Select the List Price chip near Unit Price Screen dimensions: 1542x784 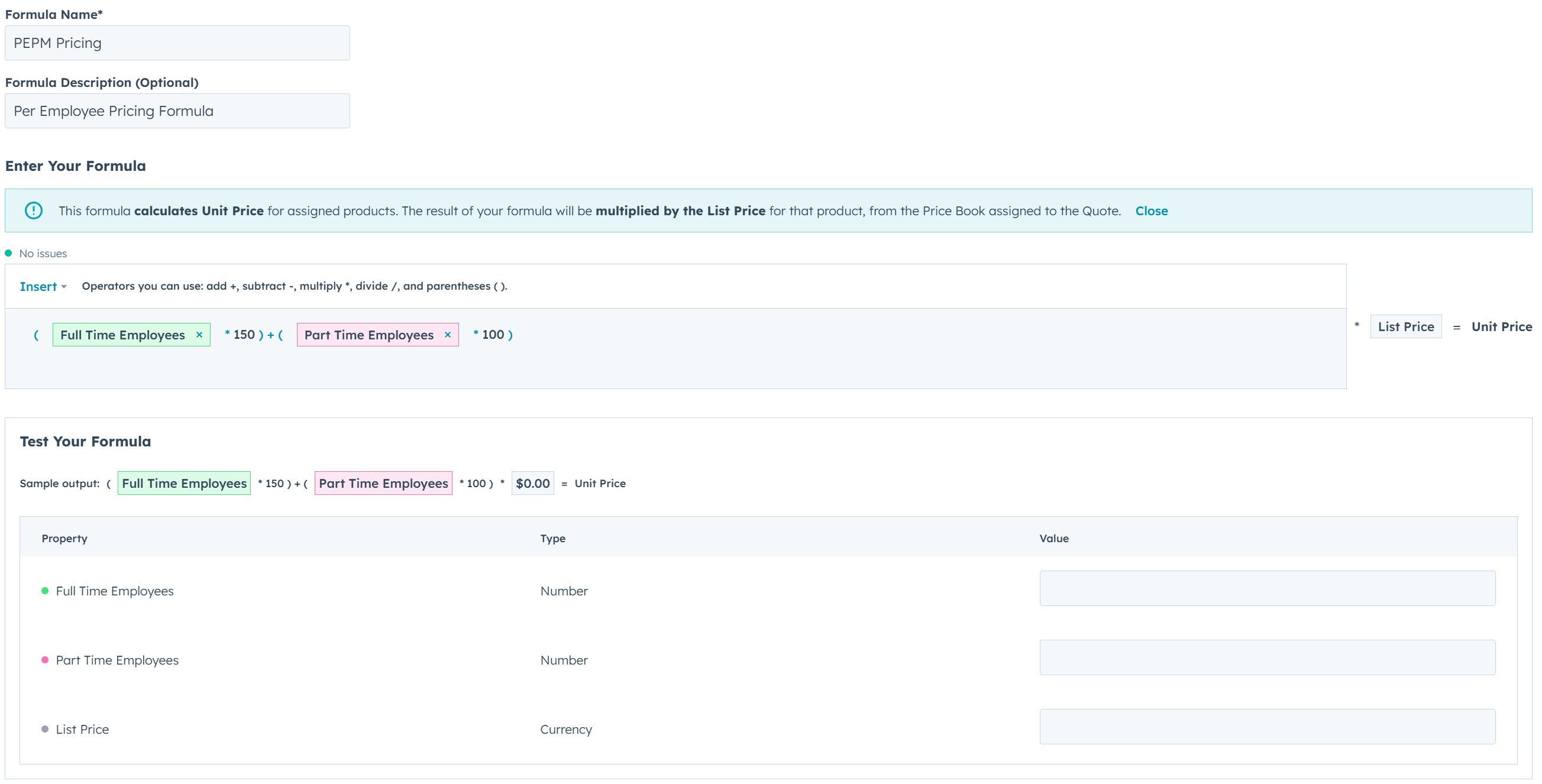click(1405, 326)
